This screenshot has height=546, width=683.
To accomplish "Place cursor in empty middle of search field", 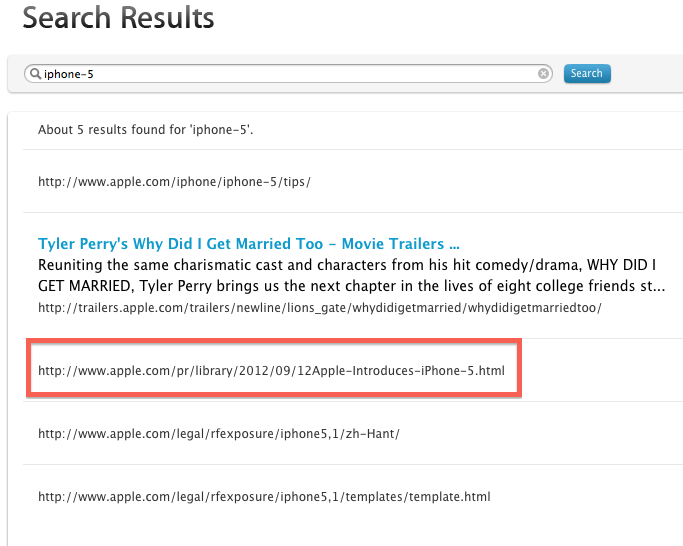I will pyautogui.click(x=300, y=73).
